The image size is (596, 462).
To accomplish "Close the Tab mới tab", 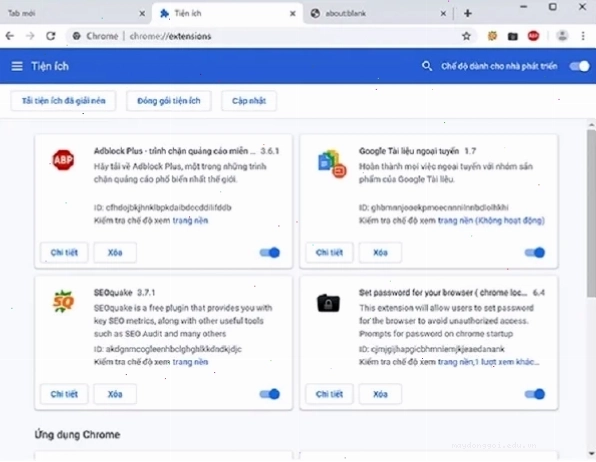I will [x=142, y=14].
